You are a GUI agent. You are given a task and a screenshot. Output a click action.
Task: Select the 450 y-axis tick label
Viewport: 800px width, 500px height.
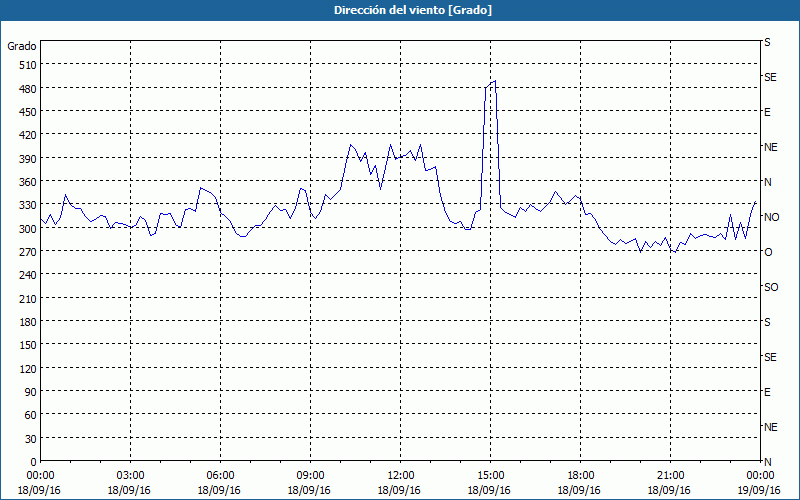(x=29, y=112)
